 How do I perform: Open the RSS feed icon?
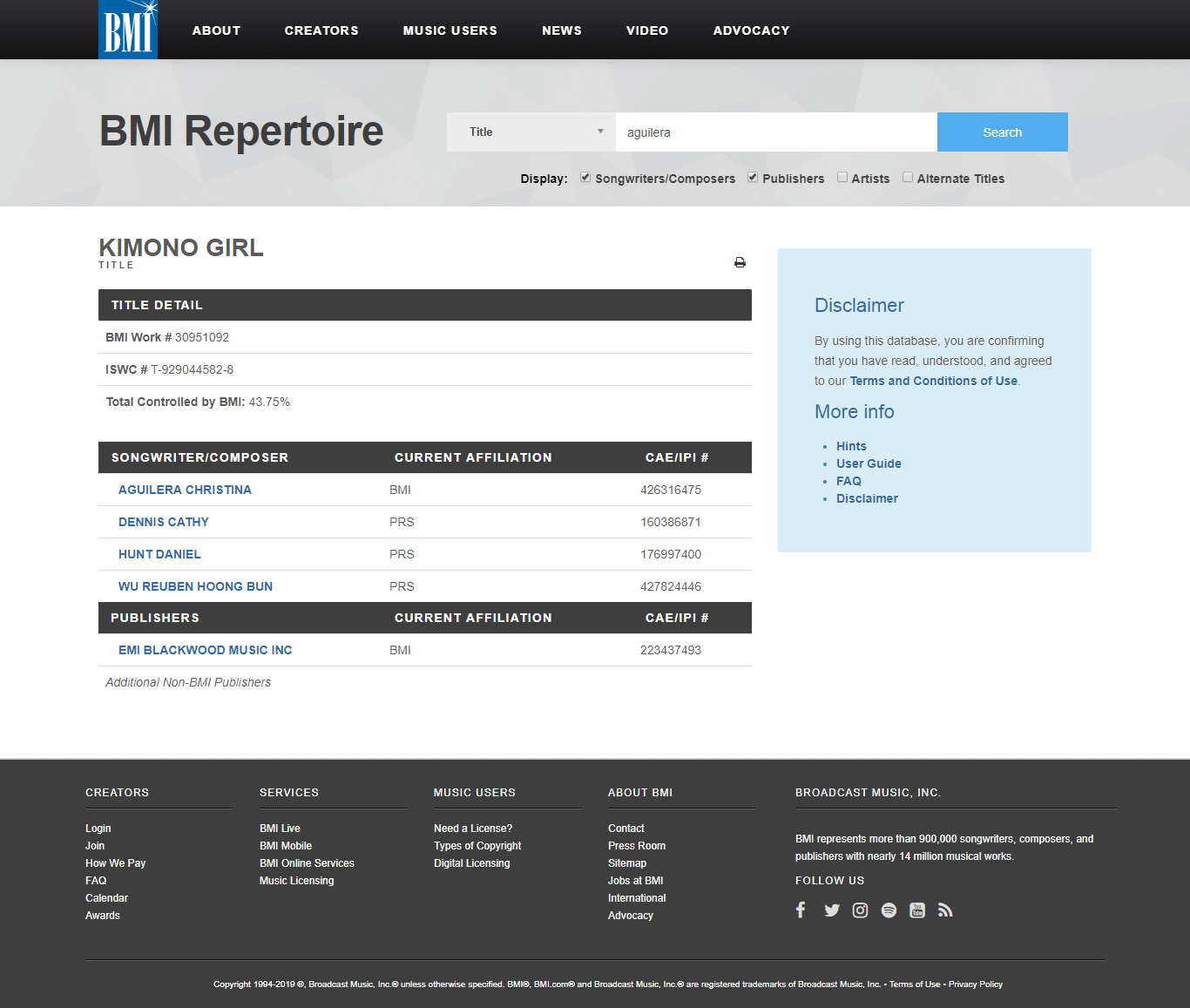945,910
